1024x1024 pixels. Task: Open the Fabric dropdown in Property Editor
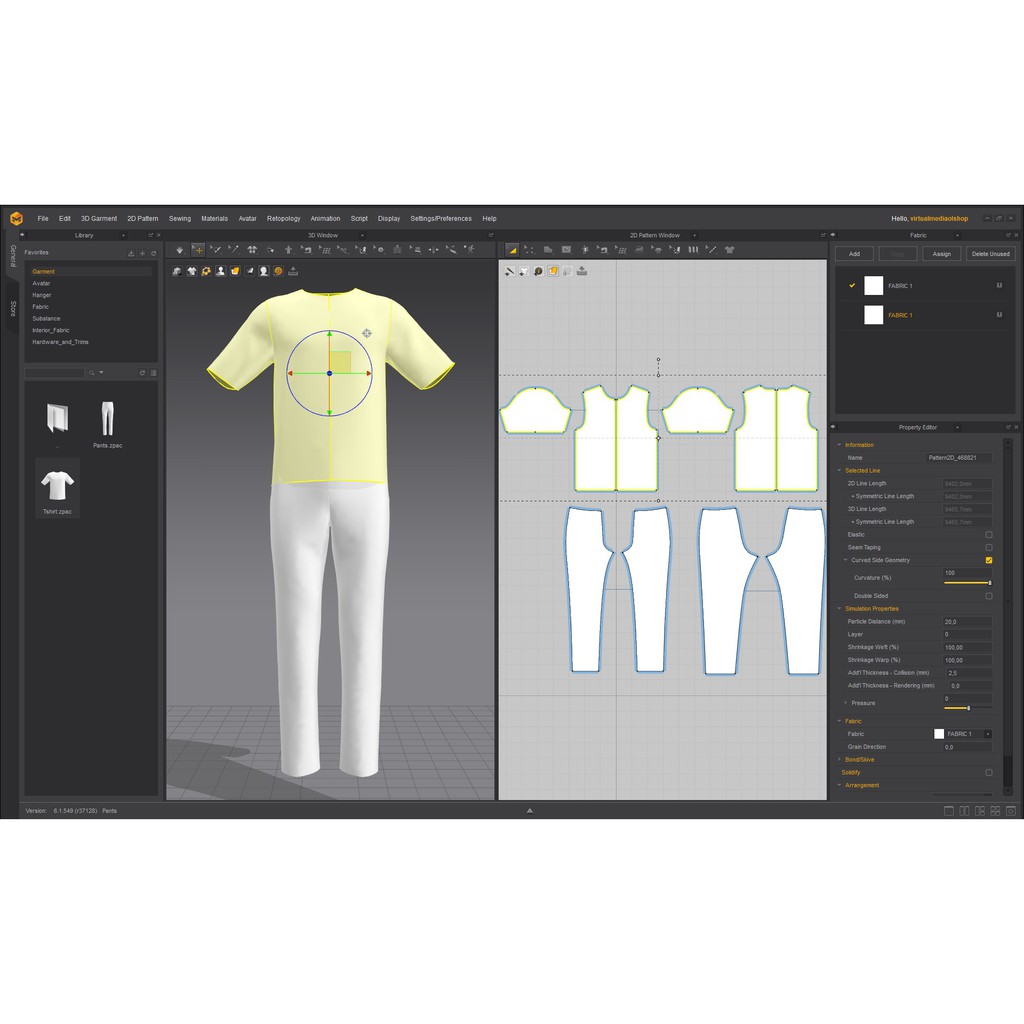click(x=987, y=734)
